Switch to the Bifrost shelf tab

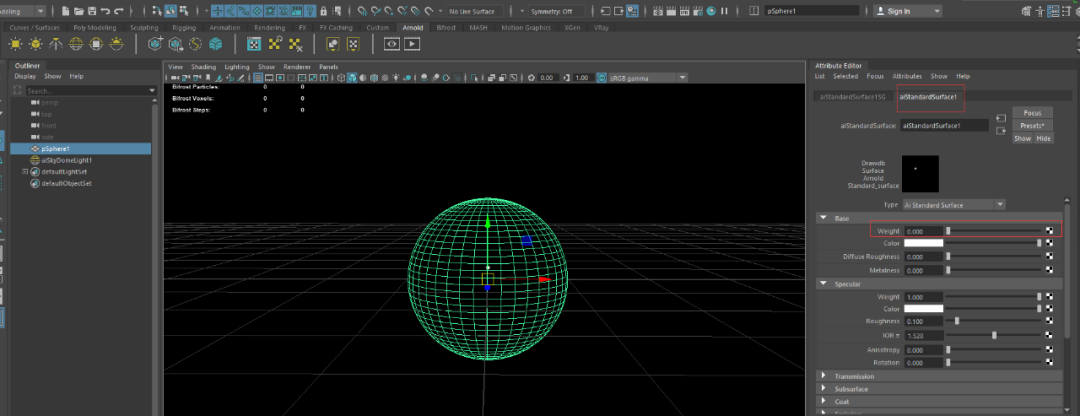pos(445,27)
